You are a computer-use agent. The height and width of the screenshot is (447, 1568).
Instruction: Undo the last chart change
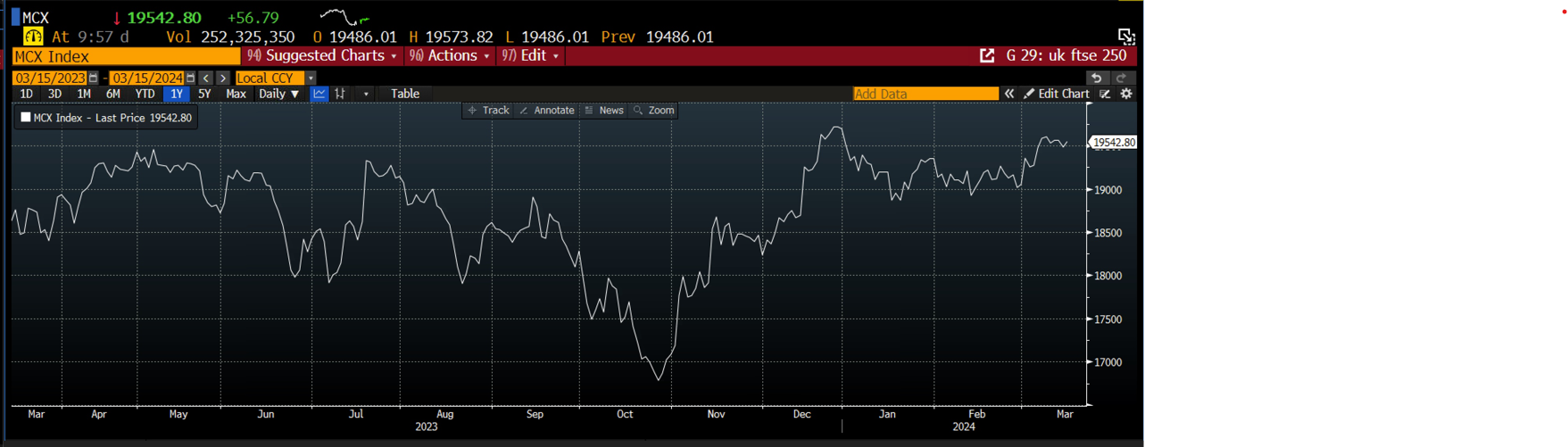(x=1097, y=79)
